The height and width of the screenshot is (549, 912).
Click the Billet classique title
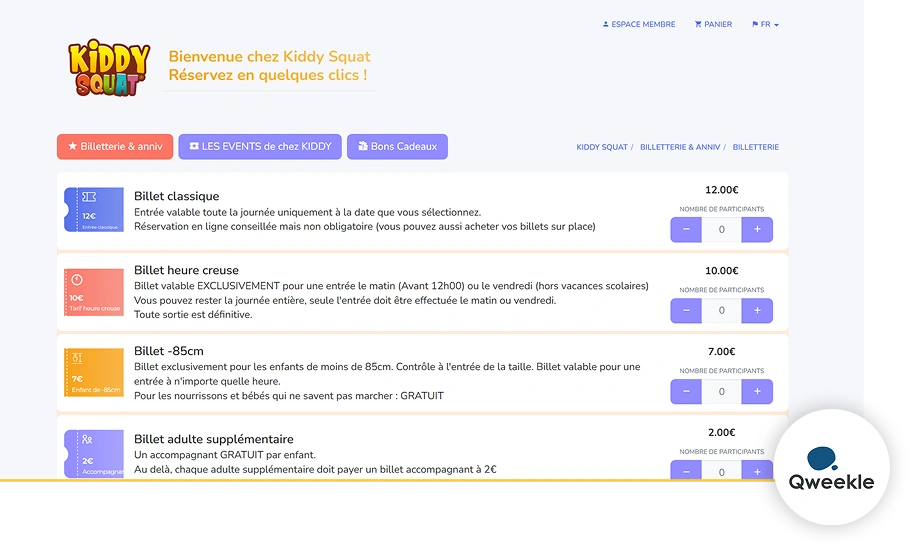point(177,196)
